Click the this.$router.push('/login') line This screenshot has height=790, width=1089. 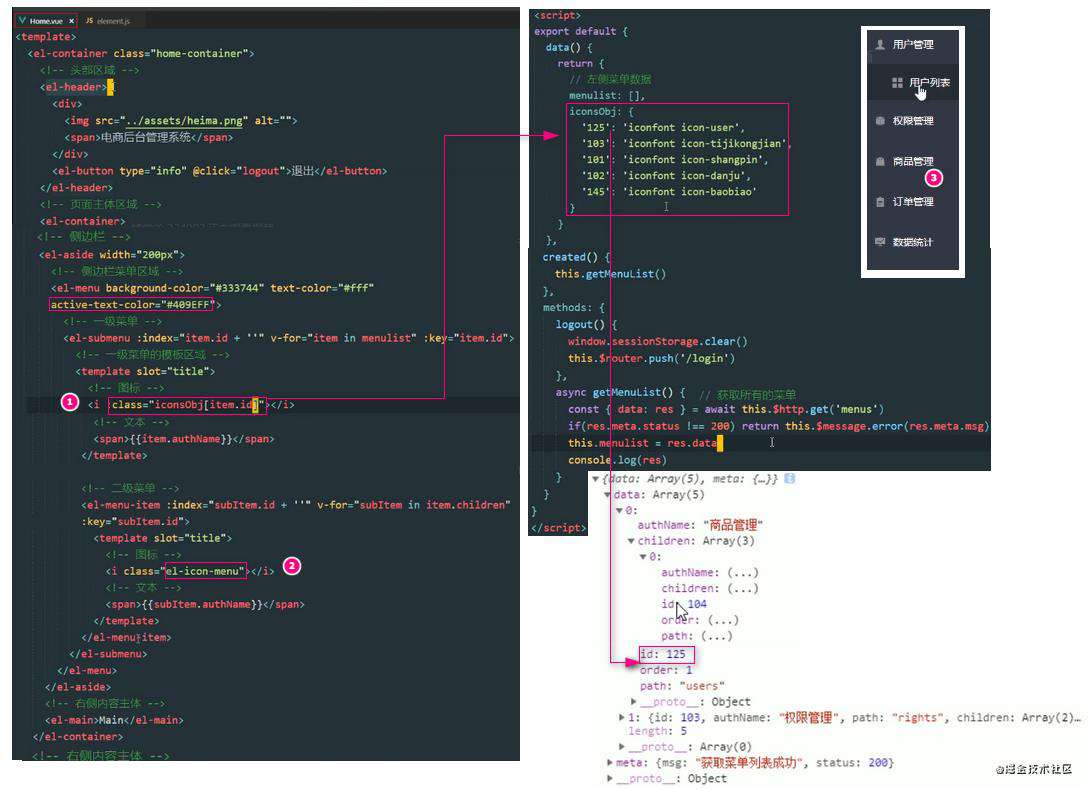coord(651,358)
